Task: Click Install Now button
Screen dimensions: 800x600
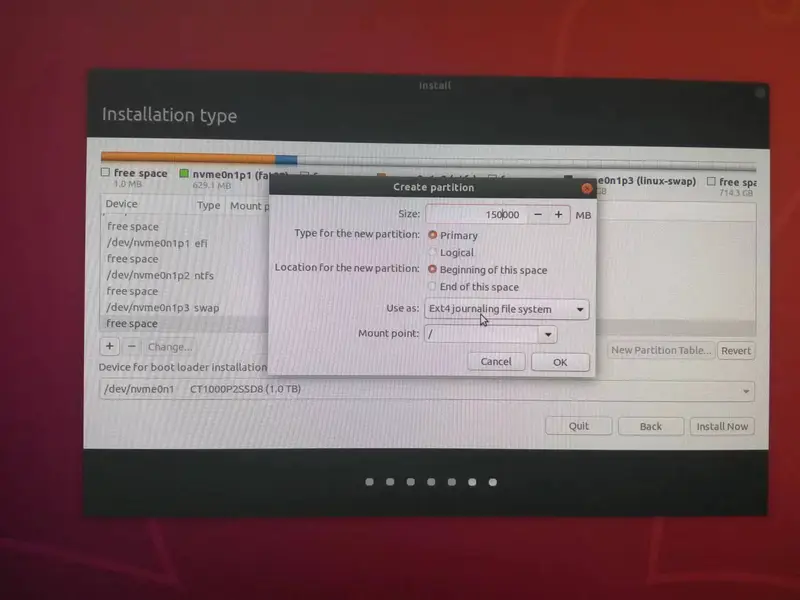Action: [x=722, y=427]
